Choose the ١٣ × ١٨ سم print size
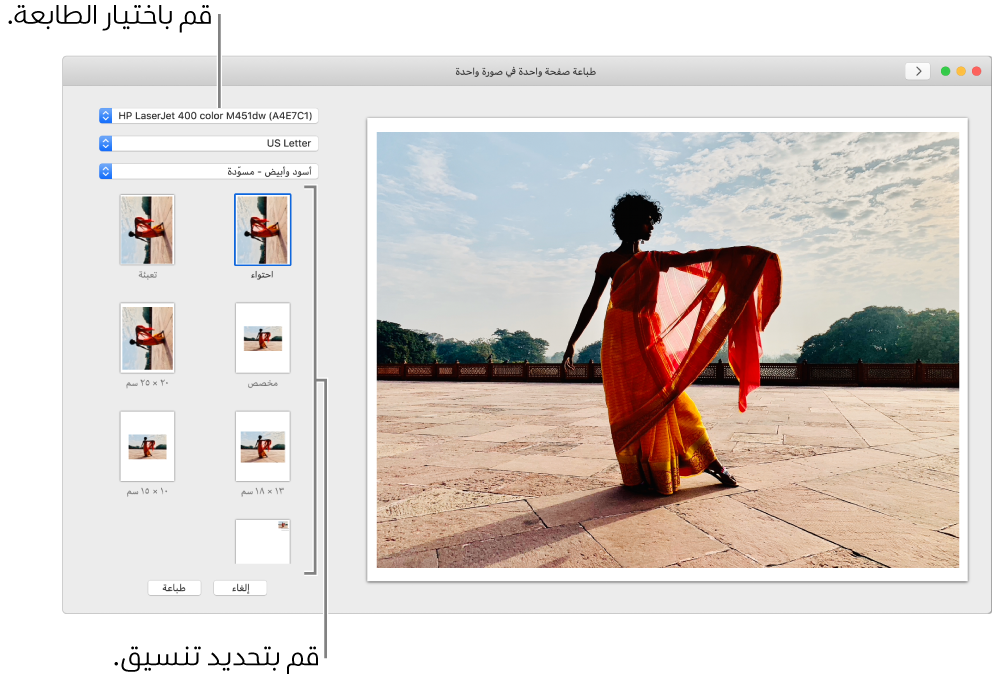 (x=262, y=446)
